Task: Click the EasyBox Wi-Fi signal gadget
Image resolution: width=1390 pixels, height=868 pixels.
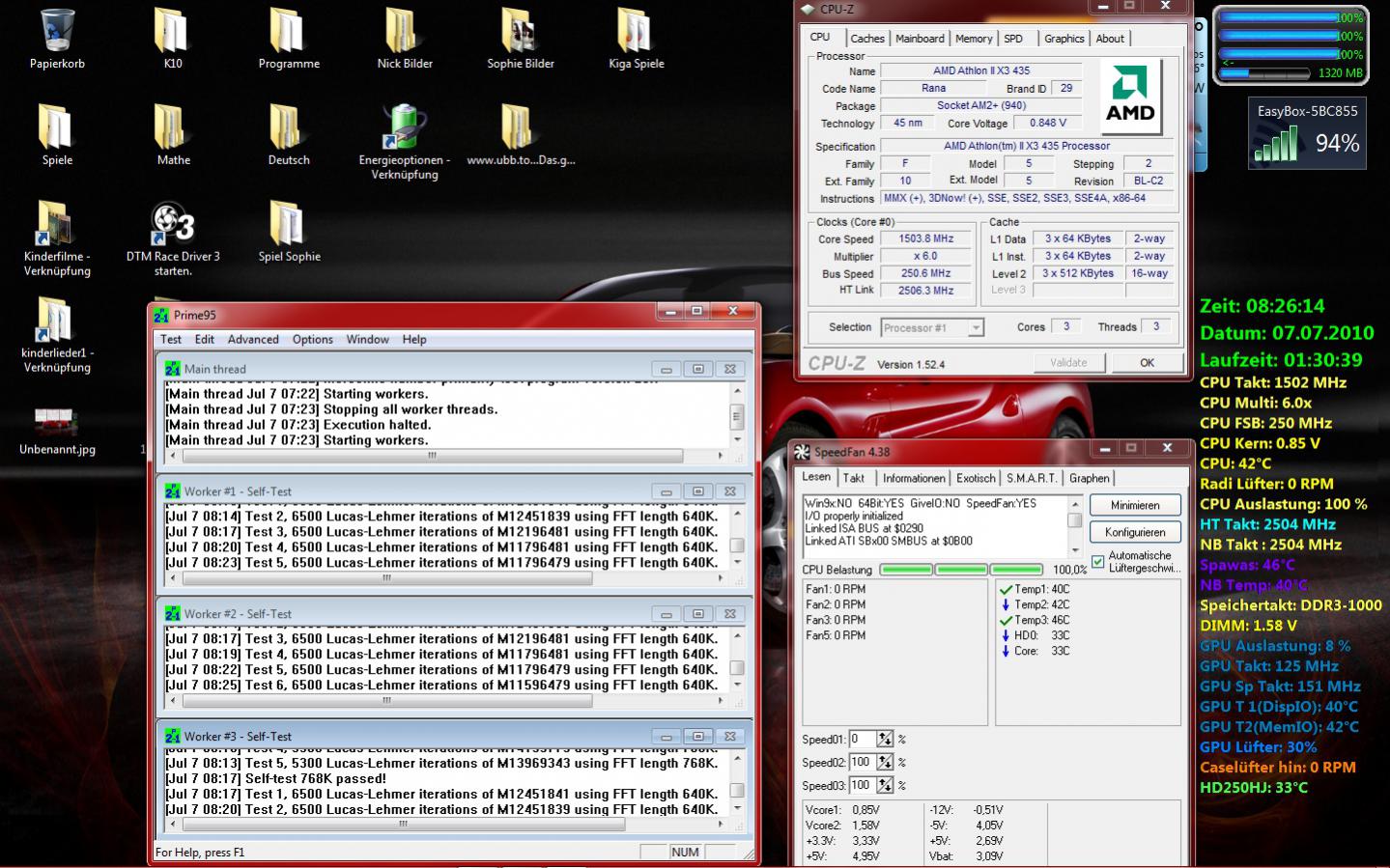Action: point(1307,135)
